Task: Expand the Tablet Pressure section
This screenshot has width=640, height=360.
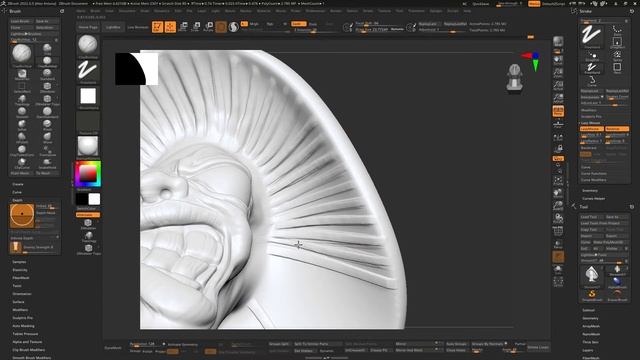Action: click(25, 334)
